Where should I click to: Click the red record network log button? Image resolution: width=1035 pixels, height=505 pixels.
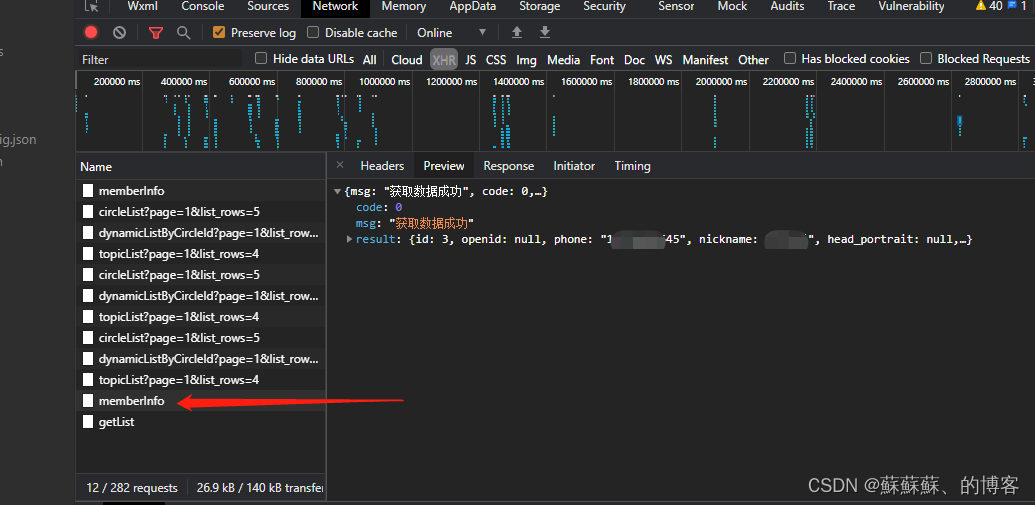coord(91,32)
